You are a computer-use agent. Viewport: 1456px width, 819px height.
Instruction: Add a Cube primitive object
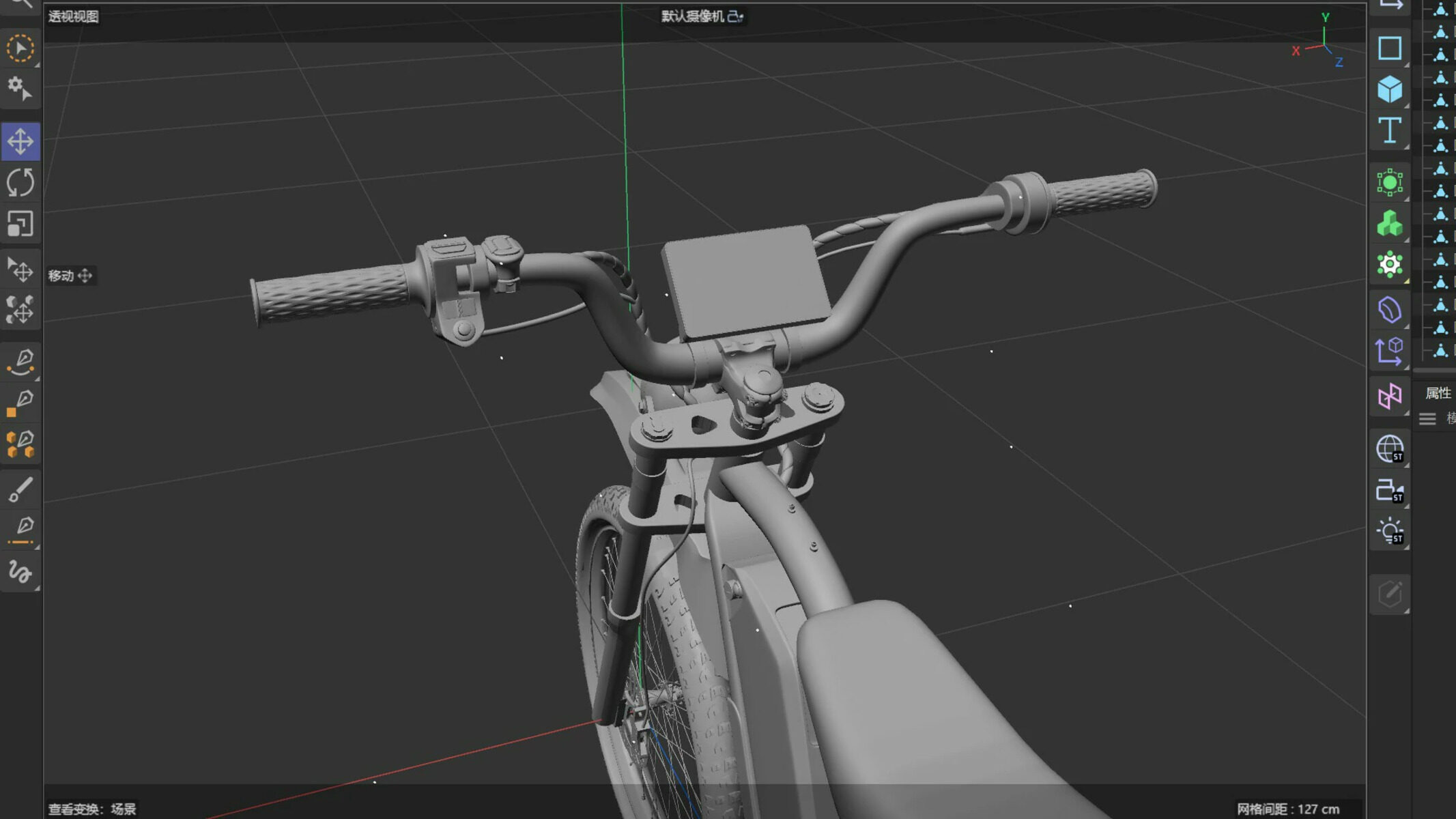(x=1390, y=89)
